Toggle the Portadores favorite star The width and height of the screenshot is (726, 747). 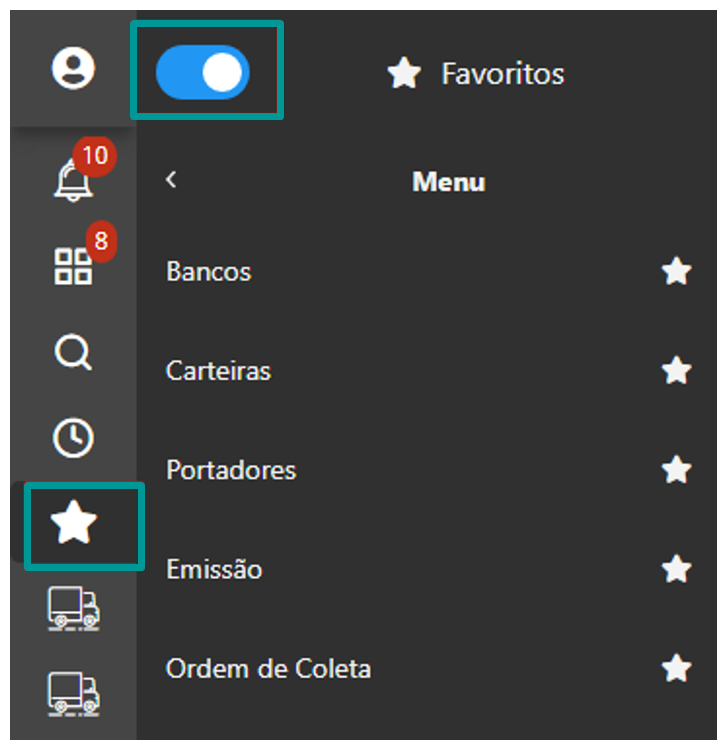[677, 470]
